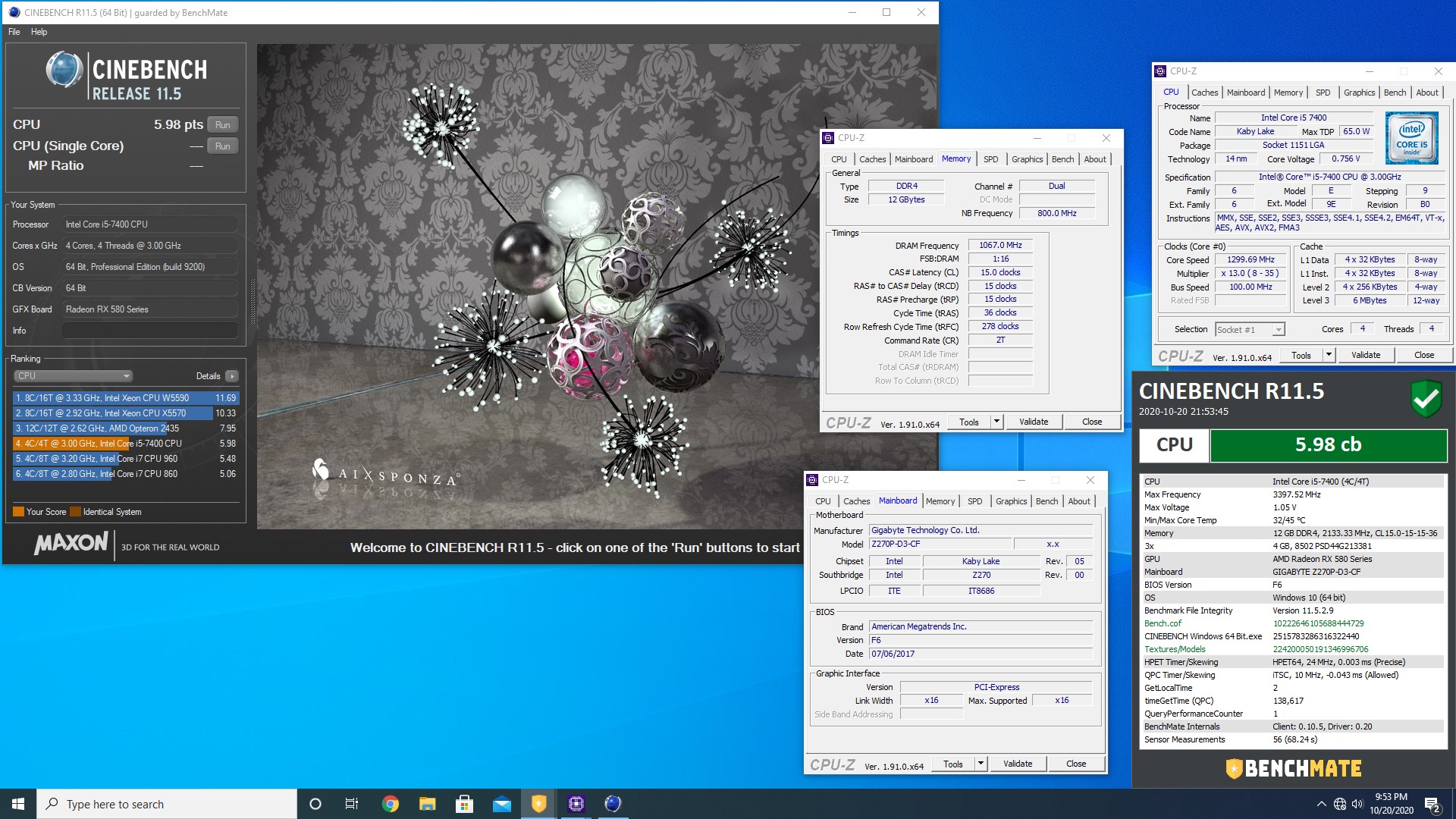The image size is (1456, 819).
Task: Click the CPU-Z Memory window title icon
Action: 829,138
